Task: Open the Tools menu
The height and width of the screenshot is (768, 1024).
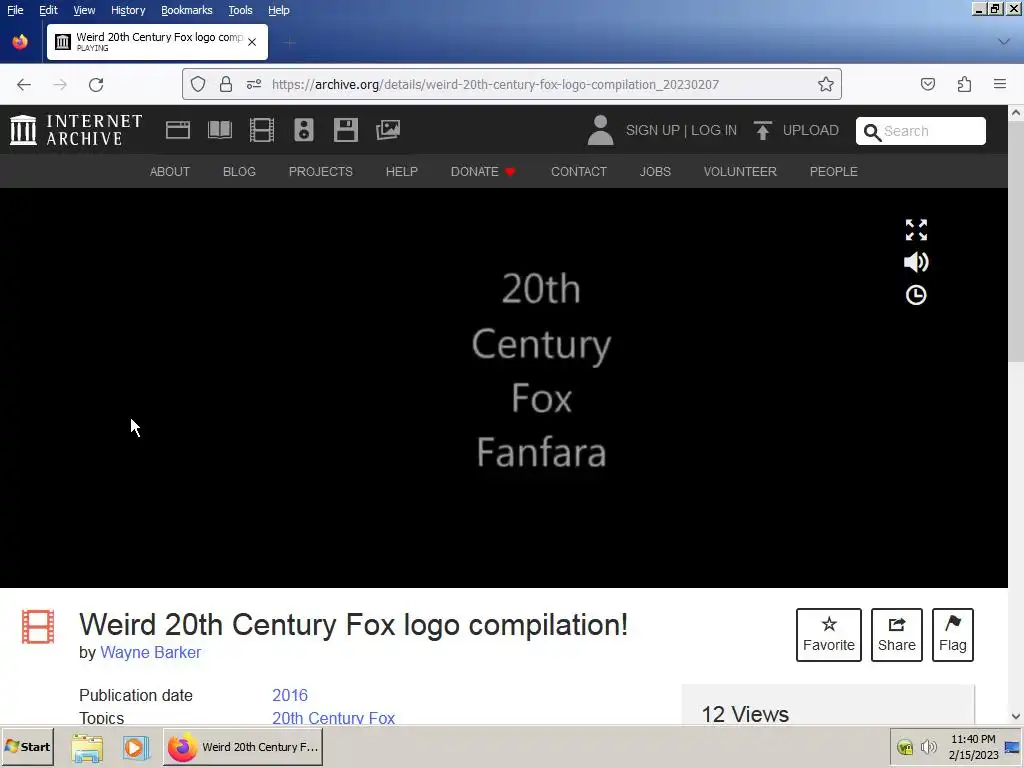Action: [x=240, y=10]
